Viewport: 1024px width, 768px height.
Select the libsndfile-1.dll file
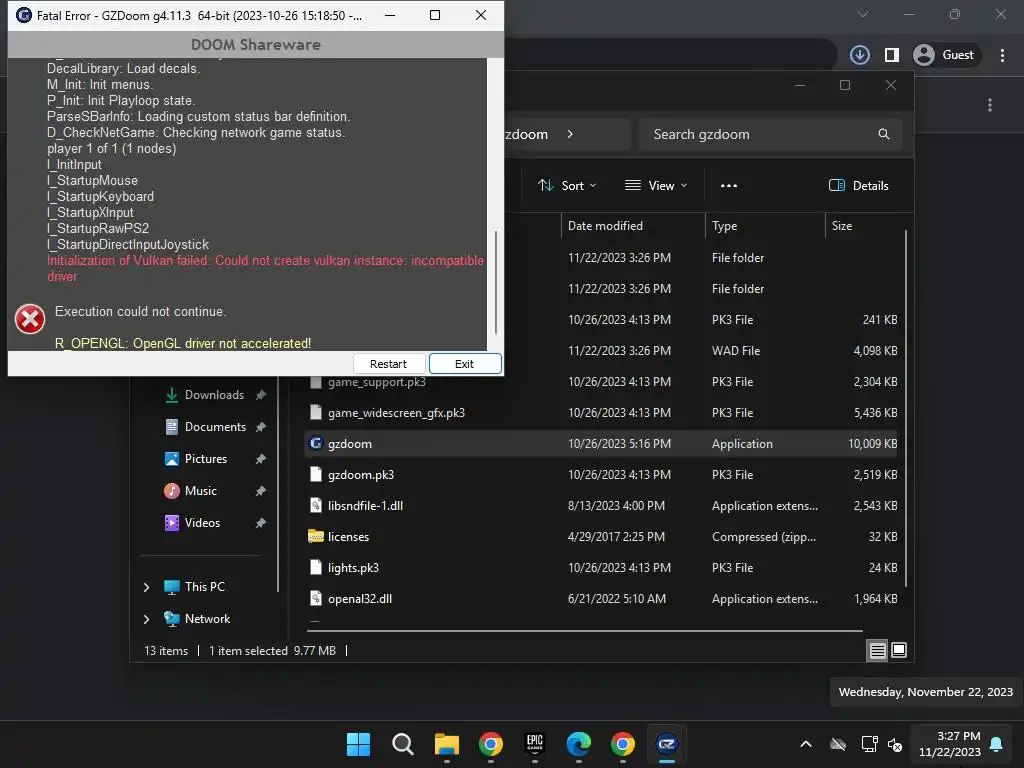coord(601,505)
